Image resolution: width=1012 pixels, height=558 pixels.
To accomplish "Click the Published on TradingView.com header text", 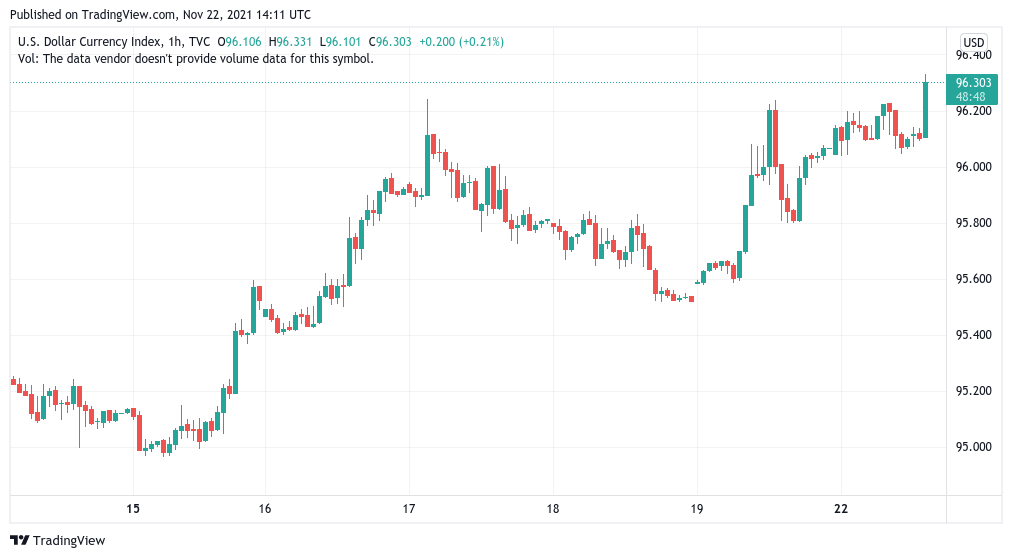I will [x=160, y=14].
